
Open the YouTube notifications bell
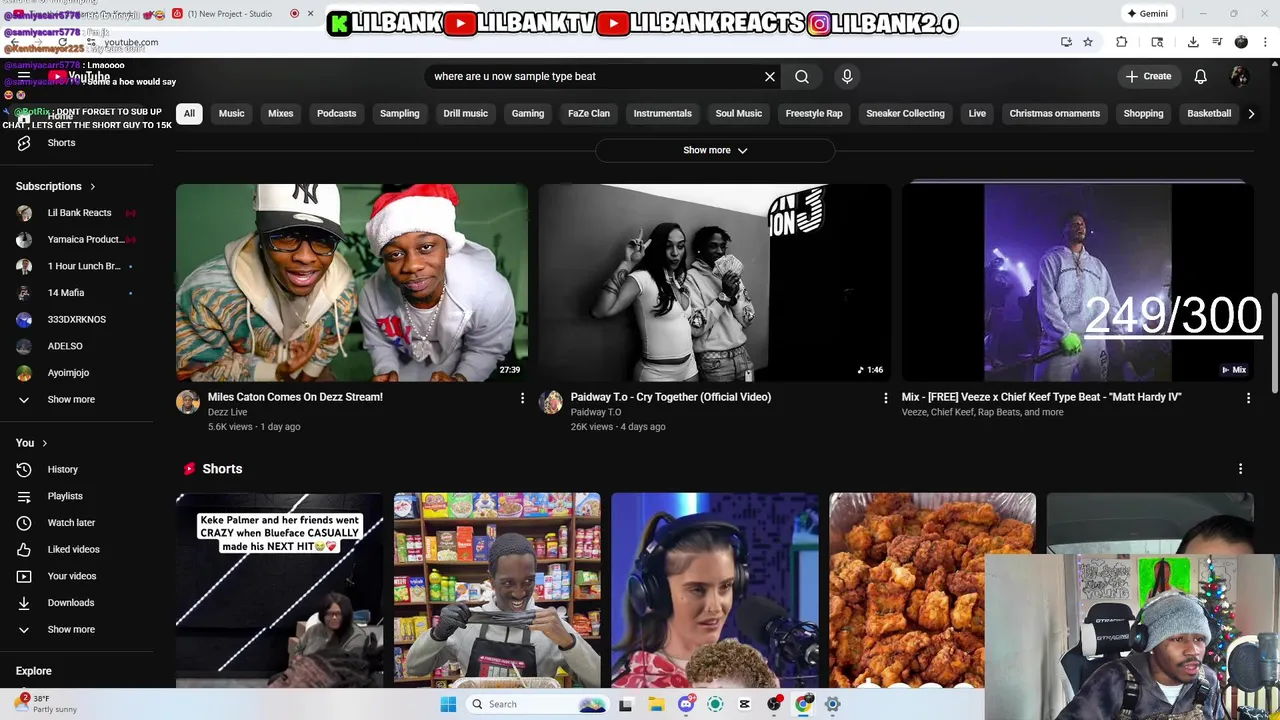click(1201, 76)
